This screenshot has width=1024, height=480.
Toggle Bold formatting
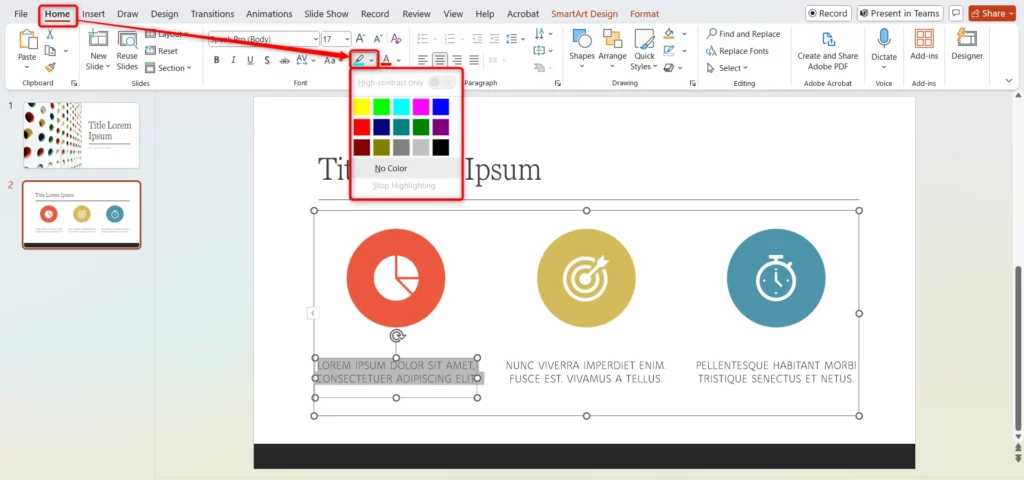click(216, 60)
